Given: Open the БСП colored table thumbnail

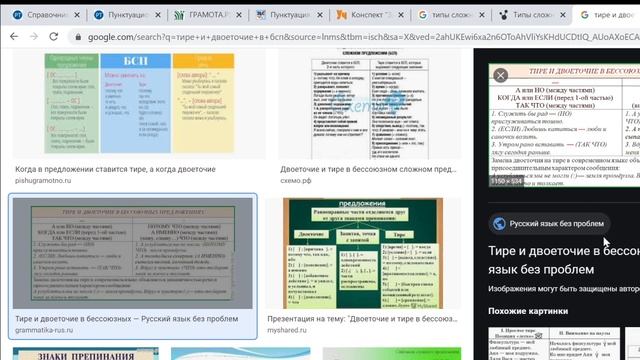Looking at the screenshot, I should [139, 103].
